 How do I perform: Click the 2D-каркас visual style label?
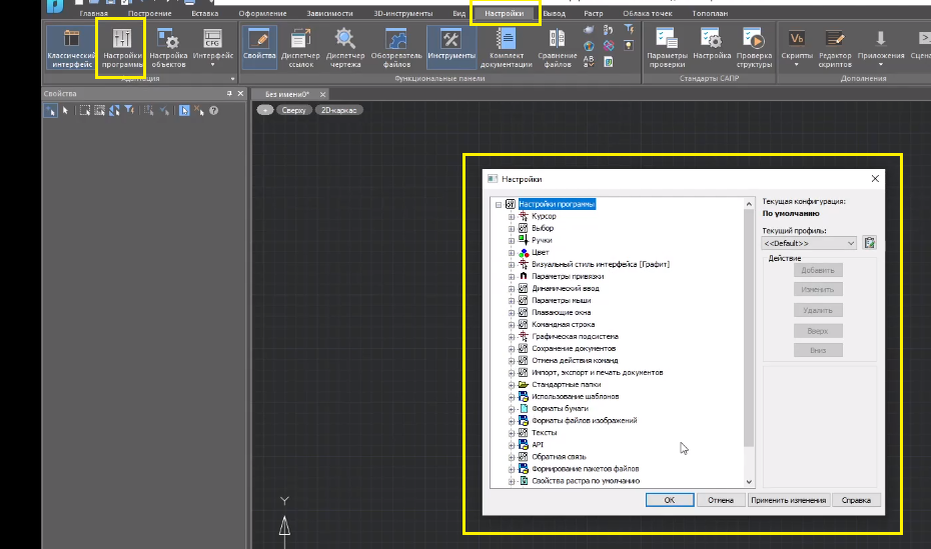(x=338, y=110)
